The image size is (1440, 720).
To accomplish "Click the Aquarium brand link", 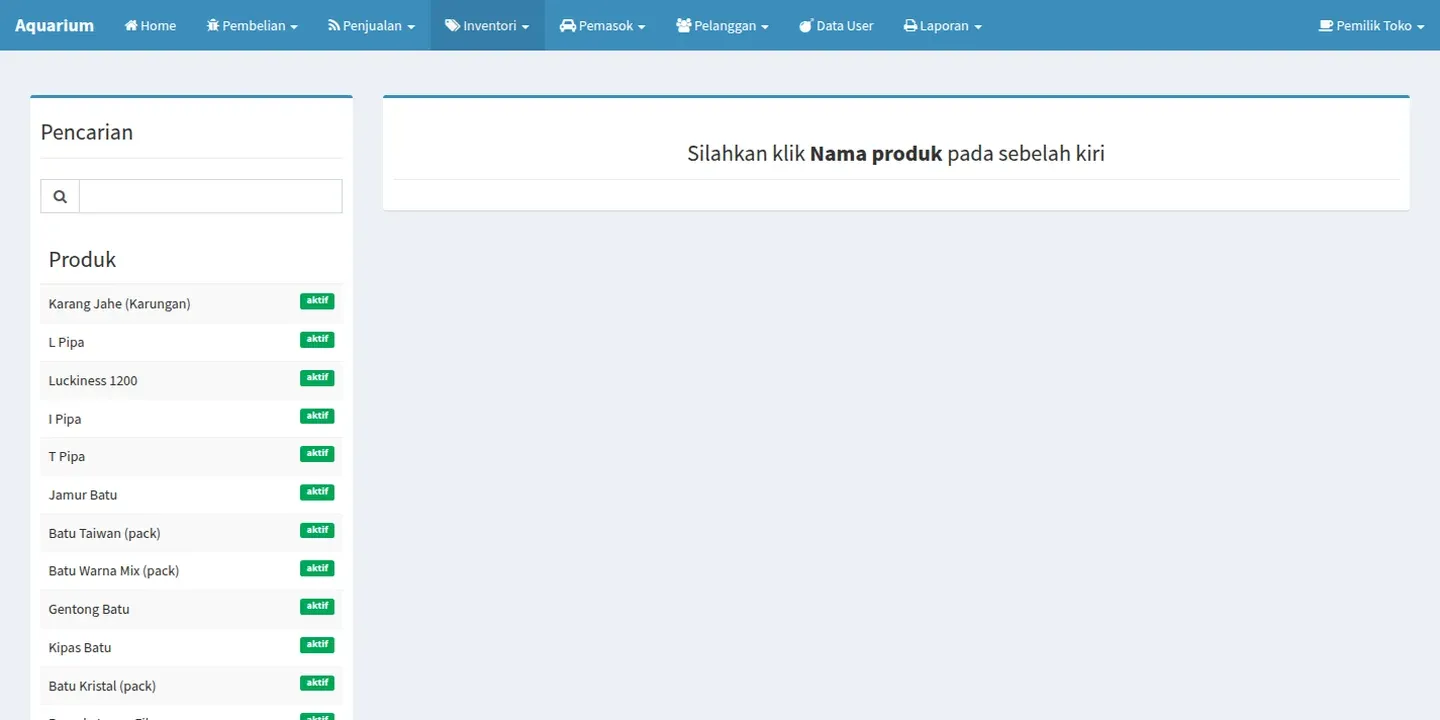I will (54, 26).
